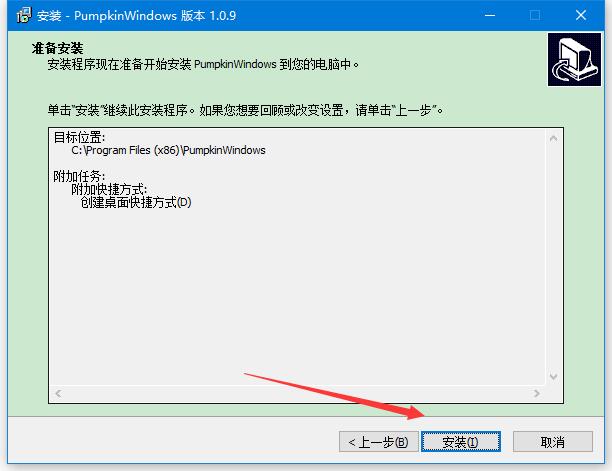Screen dimensions: 612x471
Task: Go back with the 上一步(B) button
Action: point(378,442)
